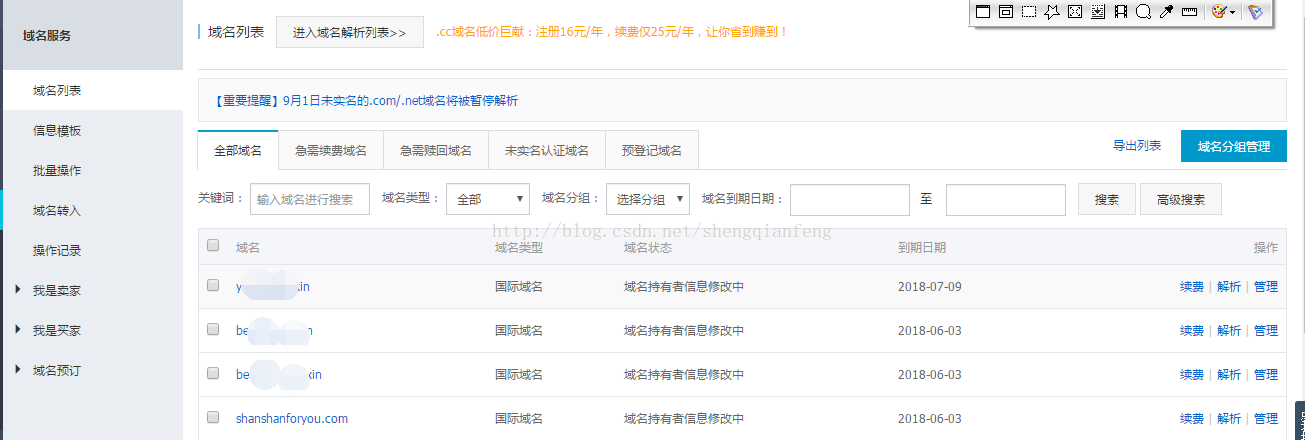Open the 域名分组 选择分组 dropdown

pyautogui.click(x=648, y=199)
